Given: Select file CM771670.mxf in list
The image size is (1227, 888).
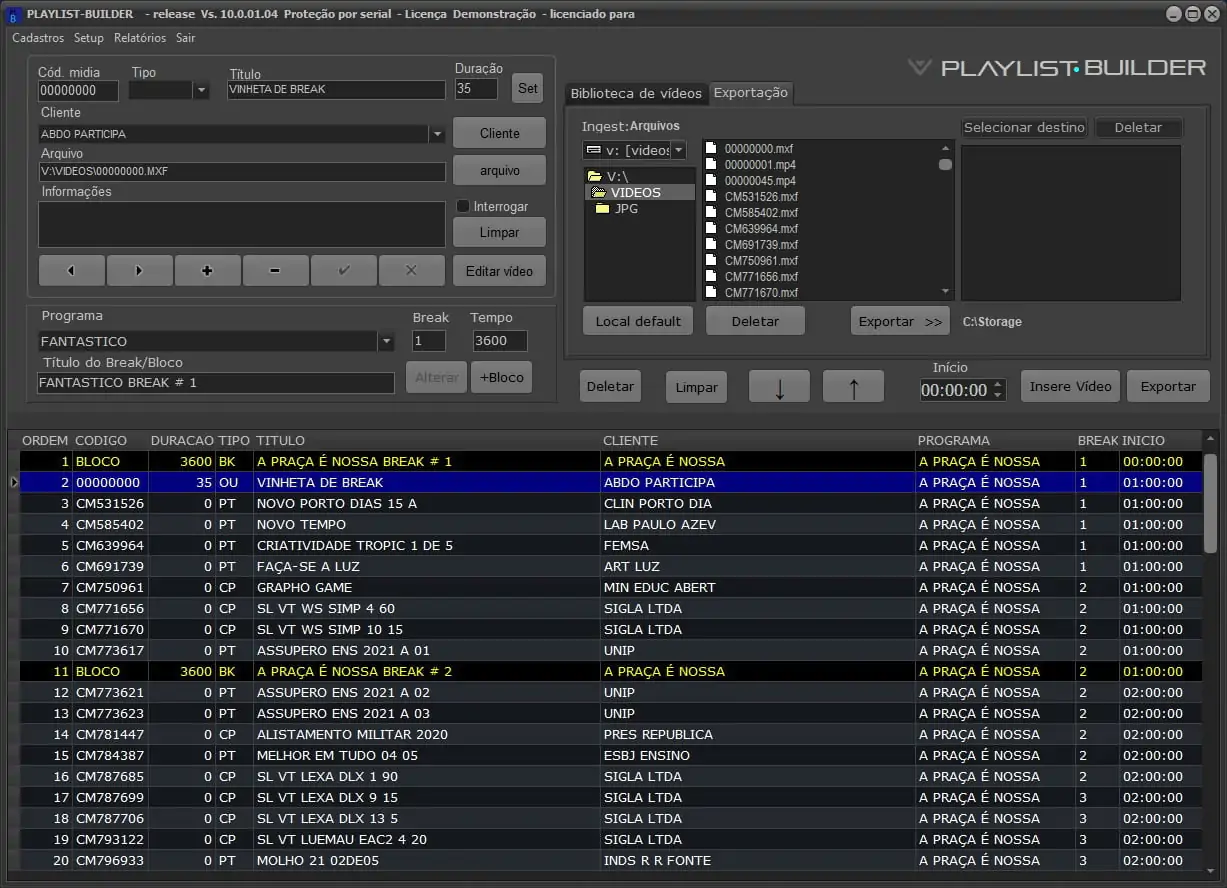Looking at the screenshot, I should pyautogui.click(x=761, y=293).
